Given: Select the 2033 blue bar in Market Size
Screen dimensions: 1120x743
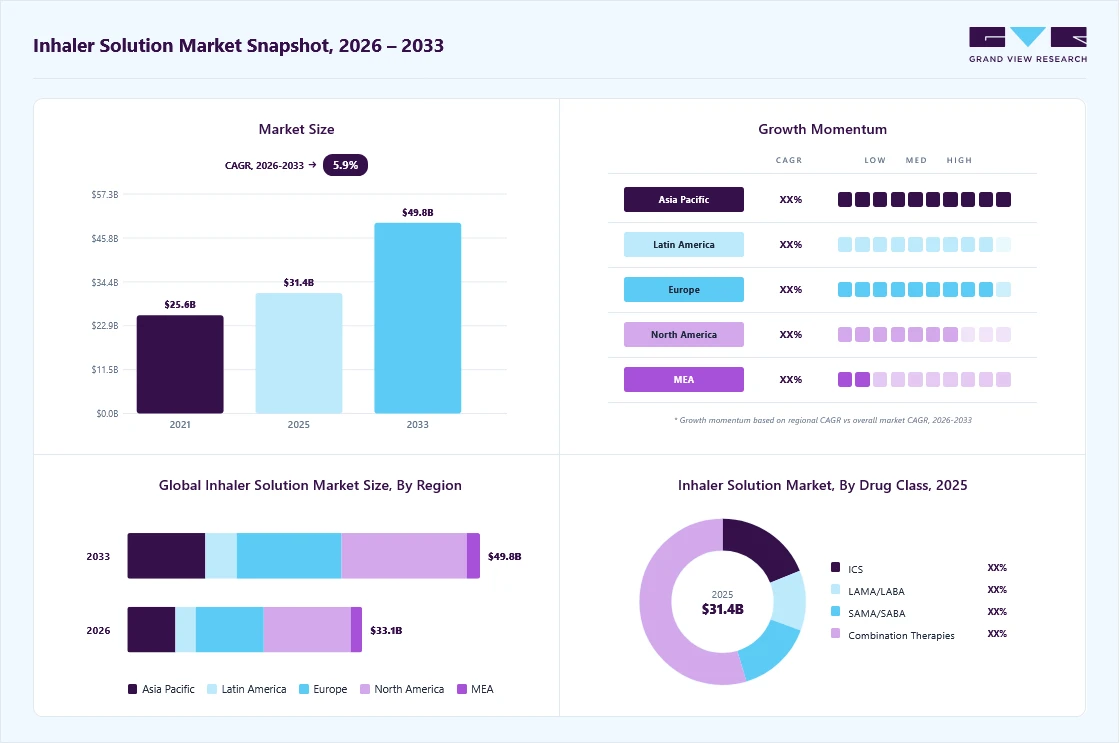Looking at the screenshot, I should point(418,318).
